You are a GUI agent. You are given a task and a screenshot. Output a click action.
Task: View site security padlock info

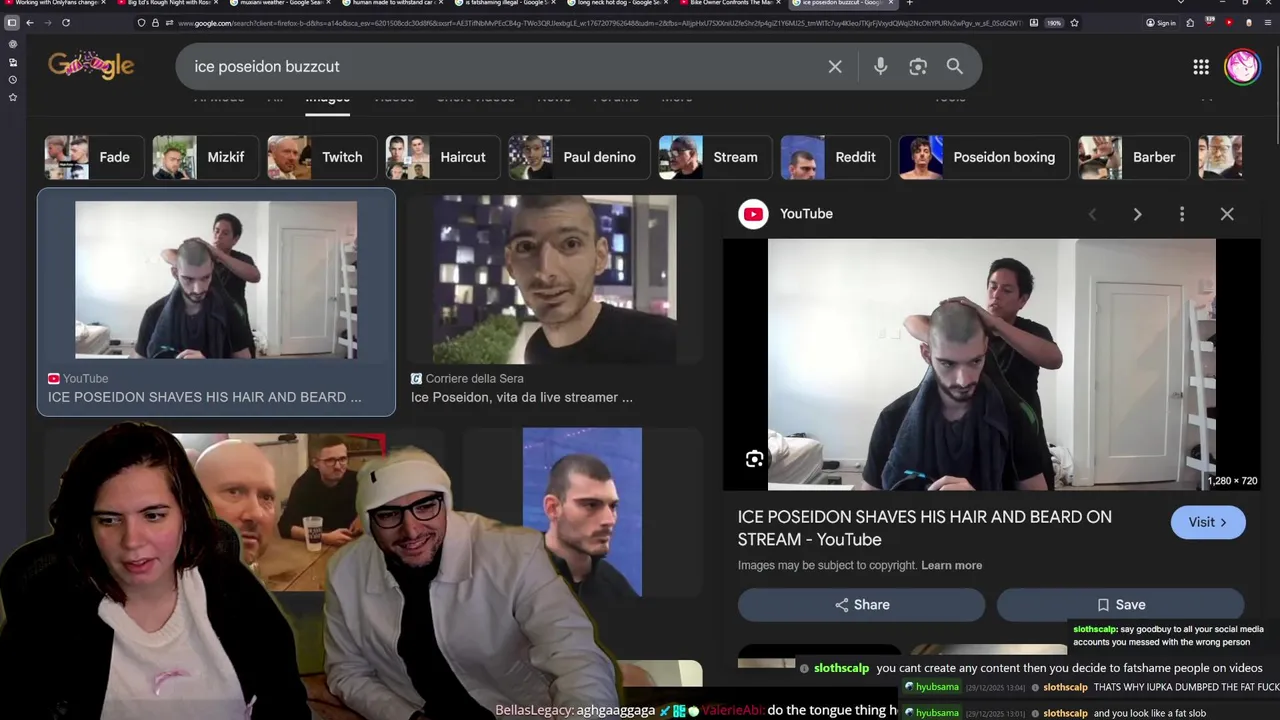154,22
